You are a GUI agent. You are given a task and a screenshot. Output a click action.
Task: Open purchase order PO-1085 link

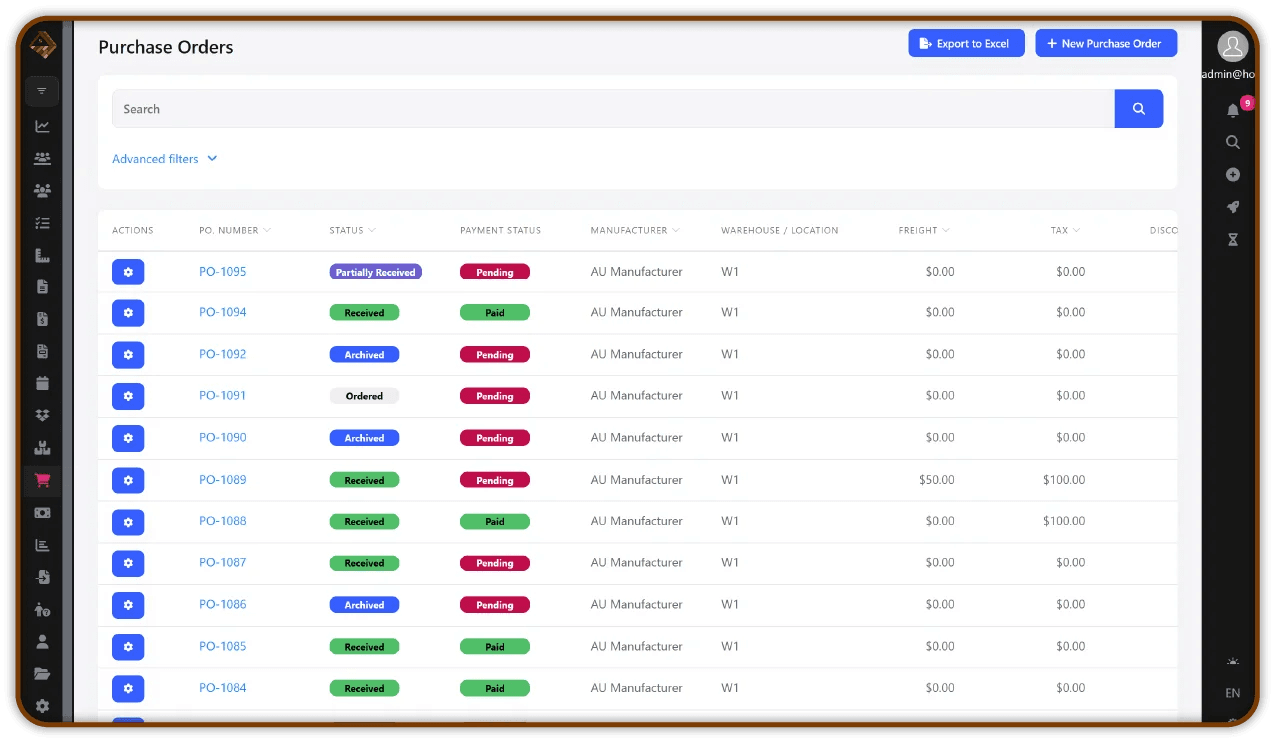(222, 646)
